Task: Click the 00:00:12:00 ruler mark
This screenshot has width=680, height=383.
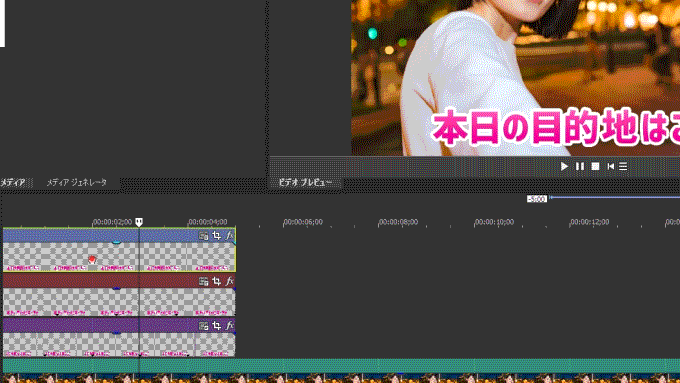Action: pyautogui.click(x=589, y=222)
